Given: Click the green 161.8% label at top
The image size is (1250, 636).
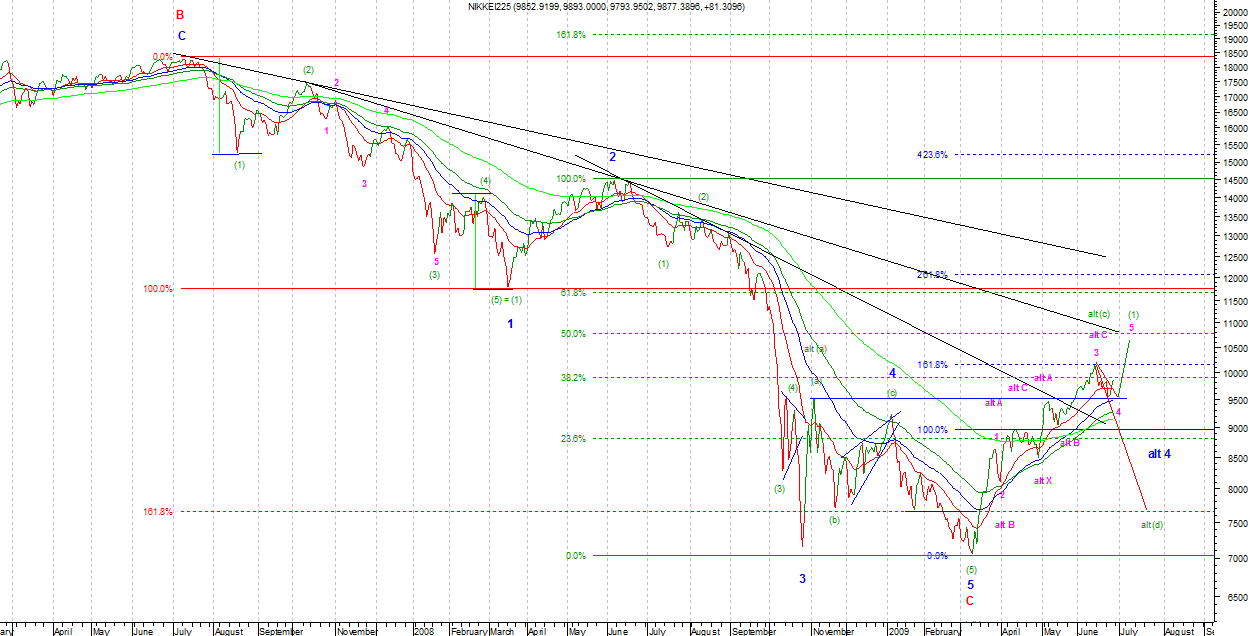Looking at the screenshot, I should 570,35.
